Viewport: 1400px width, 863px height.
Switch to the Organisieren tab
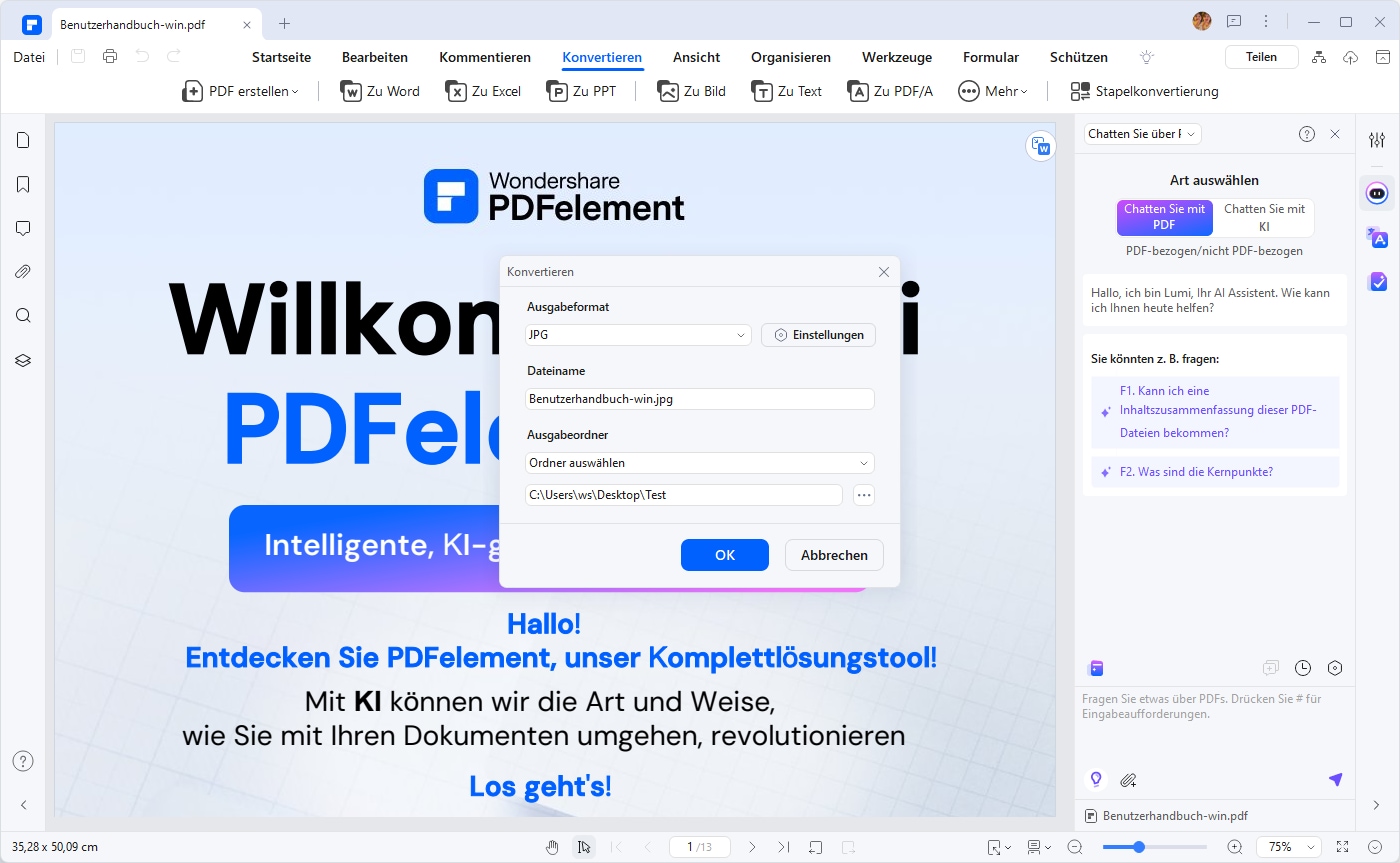791,57
